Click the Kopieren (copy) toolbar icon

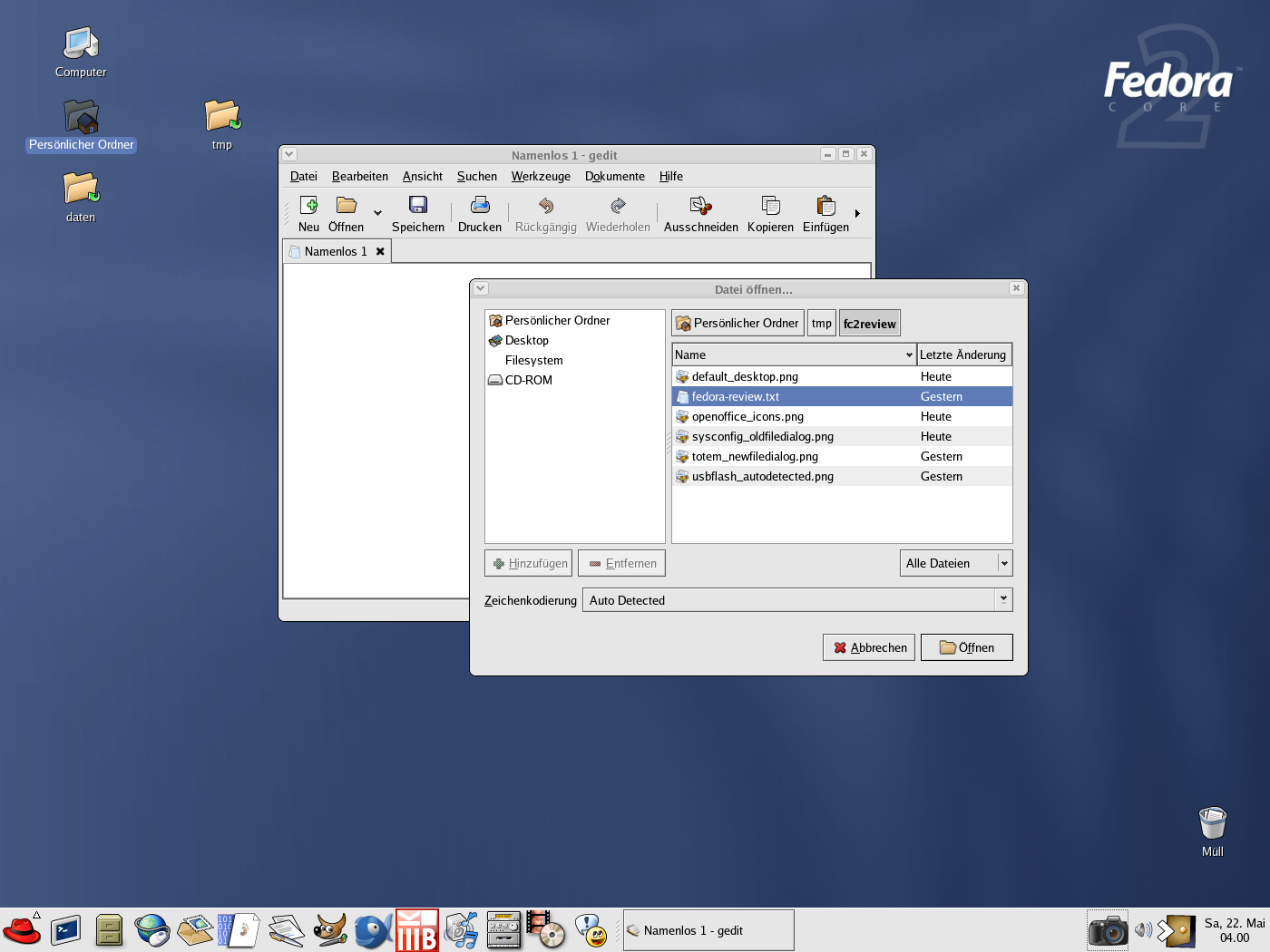pos(769,213)
